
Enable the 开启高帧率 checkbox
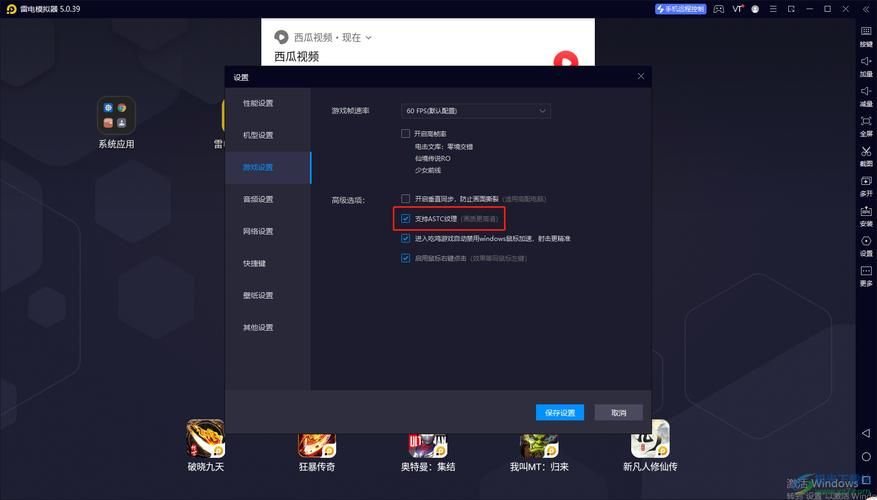(x=406, y=134)
